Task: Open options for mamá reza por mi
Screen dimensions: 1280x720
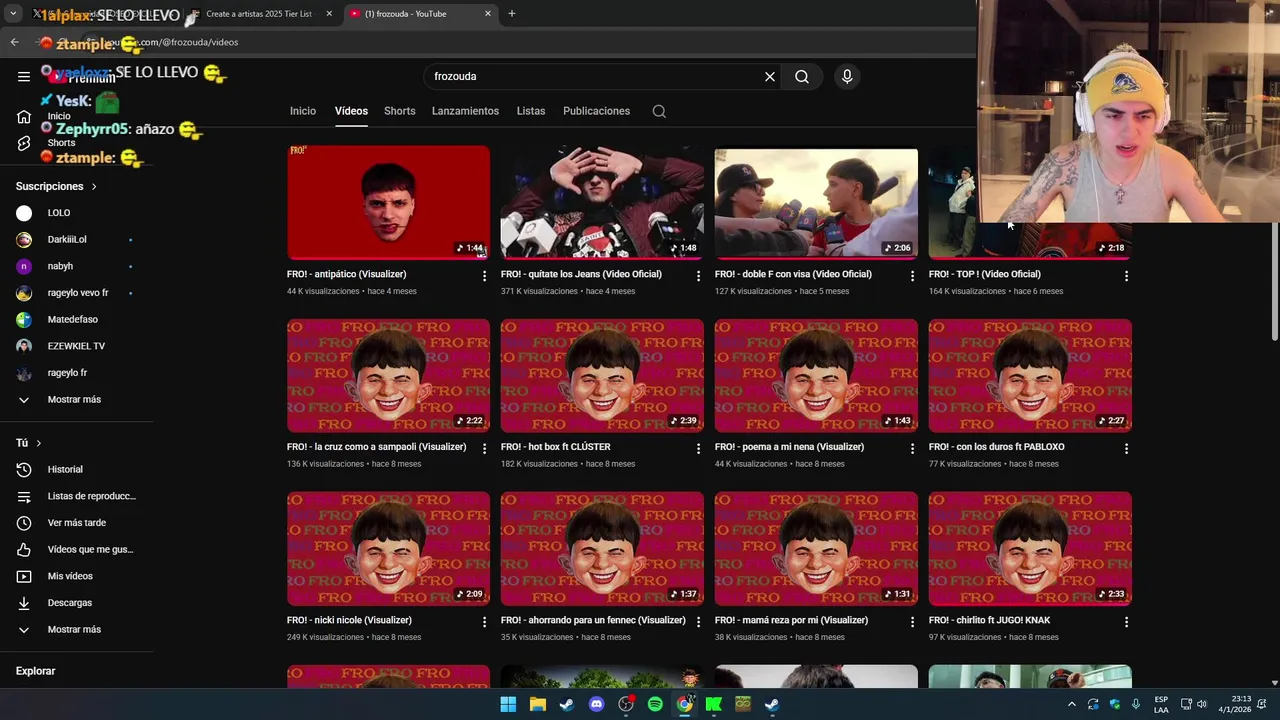Action: click(912, 622)
